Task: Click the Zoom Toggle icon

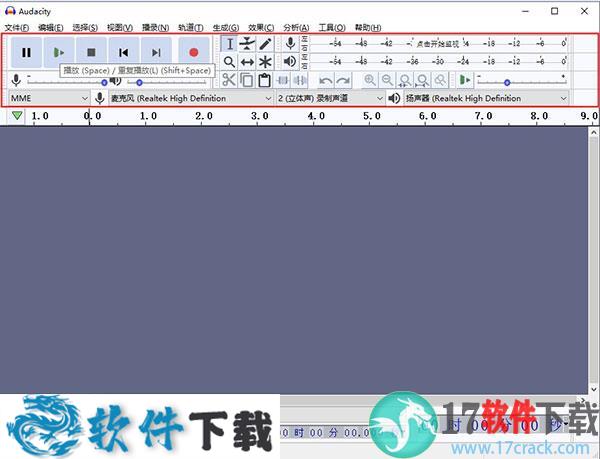Action: point(440,80)
